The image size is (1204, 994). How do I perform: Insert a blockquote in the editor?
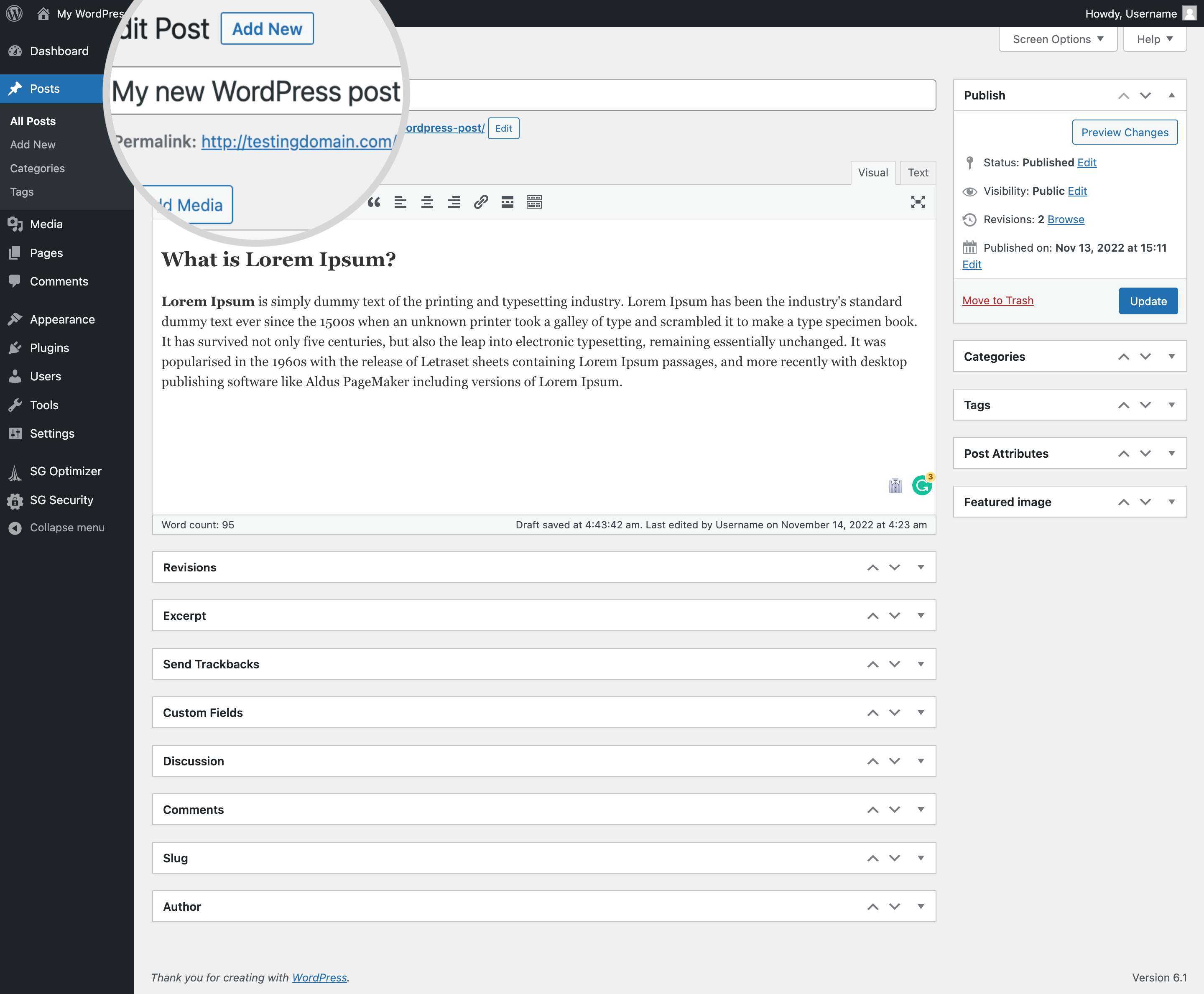point(374,202)
